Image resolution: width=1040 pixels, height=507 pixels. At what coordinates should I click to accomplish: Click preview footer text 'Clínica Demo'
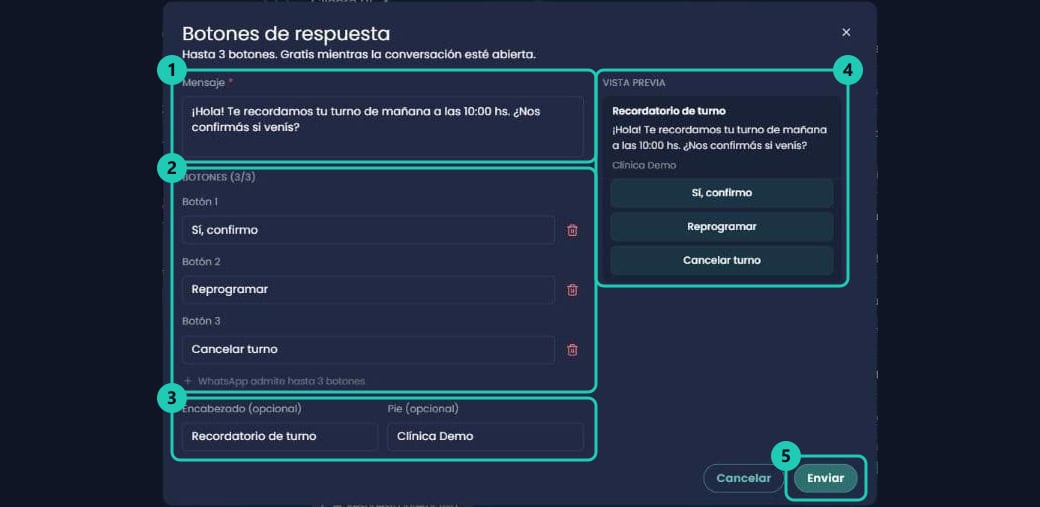pos(644,165)
